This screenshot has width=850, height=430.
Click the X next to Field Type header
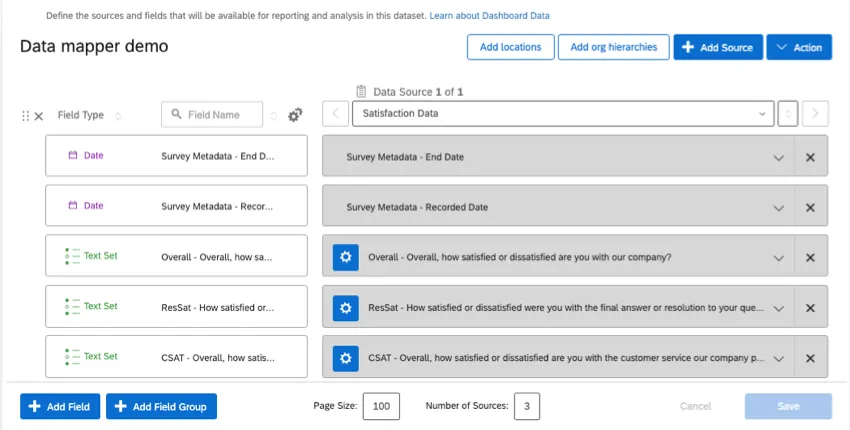point(39,116)
